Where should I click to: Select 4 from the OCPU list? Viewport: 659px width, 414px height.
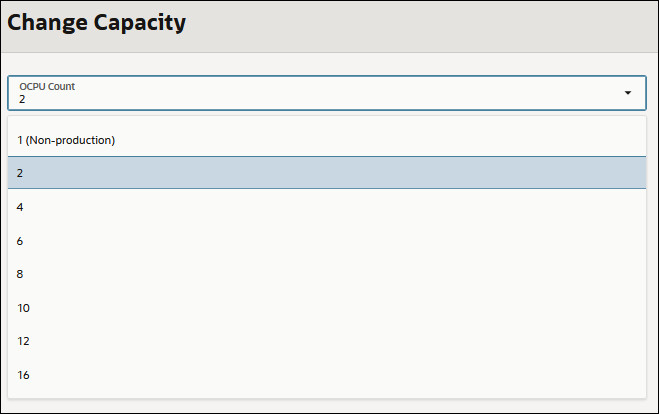click(21, 207)
